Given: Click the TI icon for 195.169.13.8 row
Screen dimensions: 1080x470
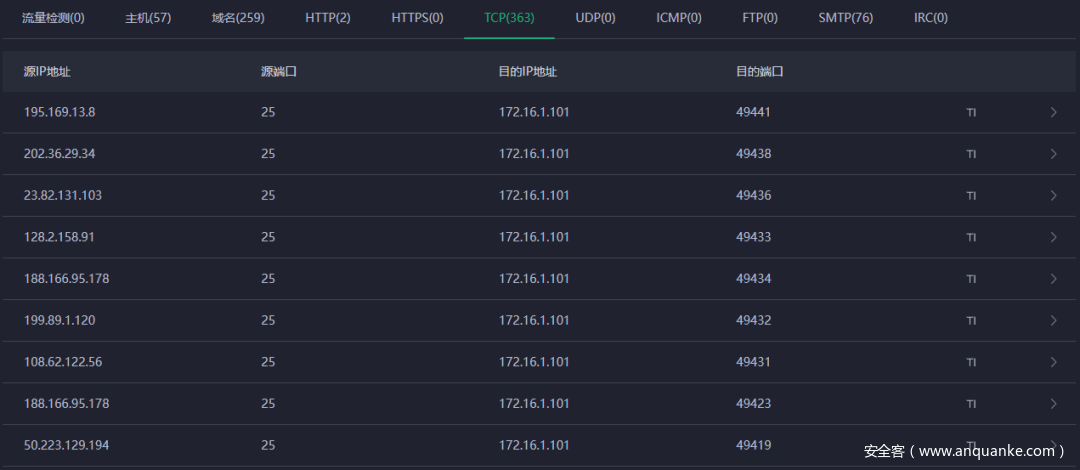Looking at the screenshot, I should (971, 113).
